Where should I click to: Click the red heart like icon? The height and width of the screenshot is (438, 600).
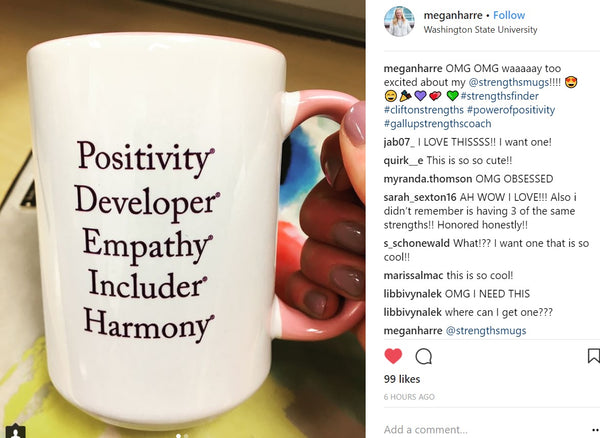(x=393, y=356)
